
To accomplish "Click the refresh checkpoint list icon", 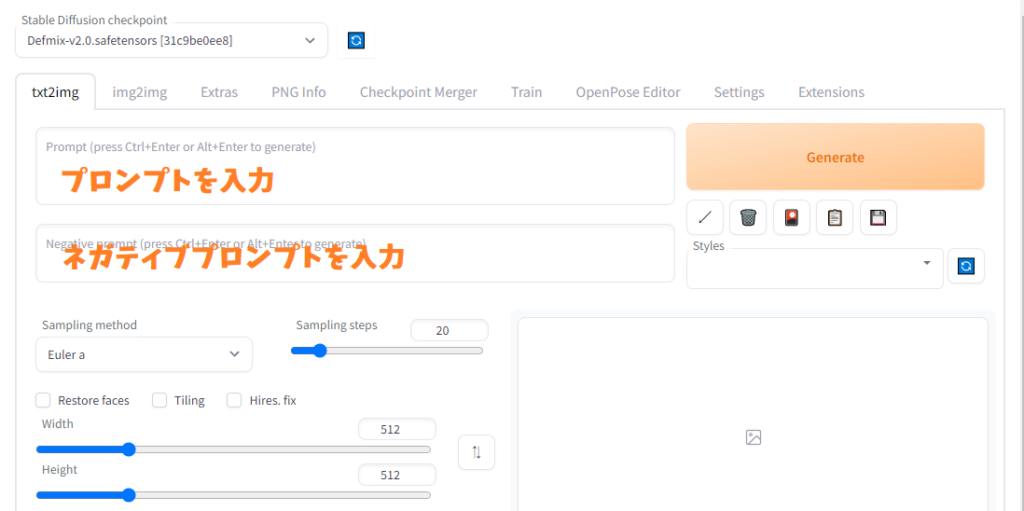I will (x=356, y=40).
